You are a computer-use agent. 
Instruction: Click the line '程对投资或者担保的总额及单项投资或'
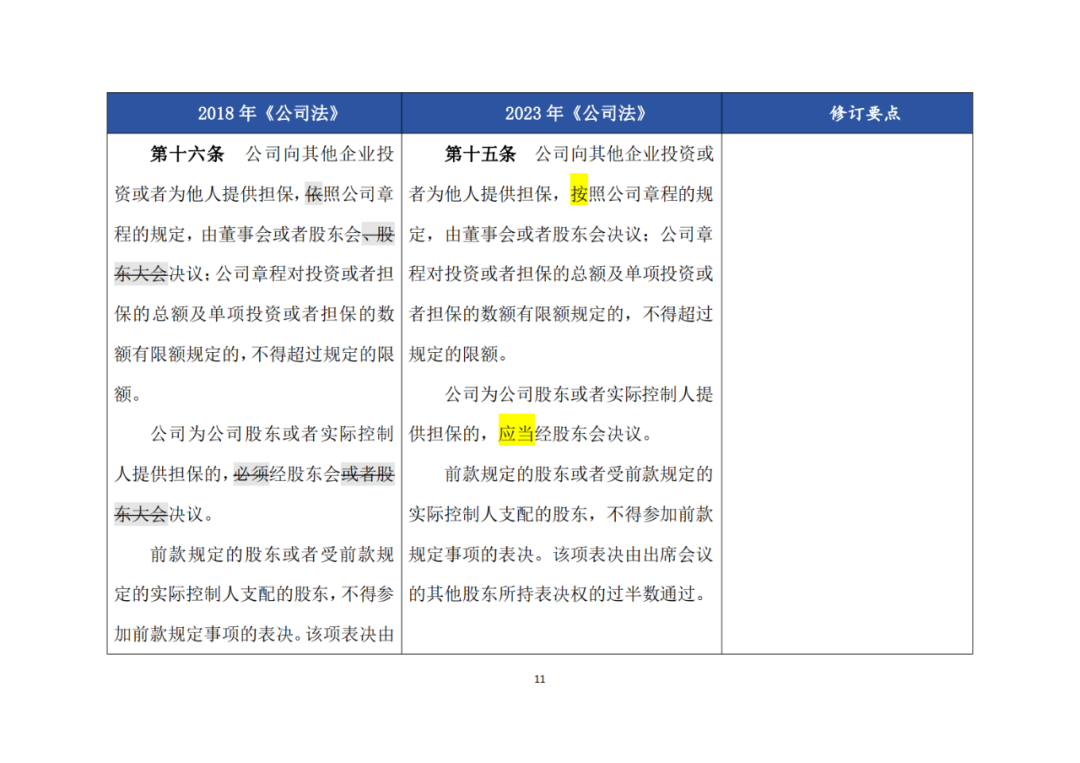tap(561, 274)
